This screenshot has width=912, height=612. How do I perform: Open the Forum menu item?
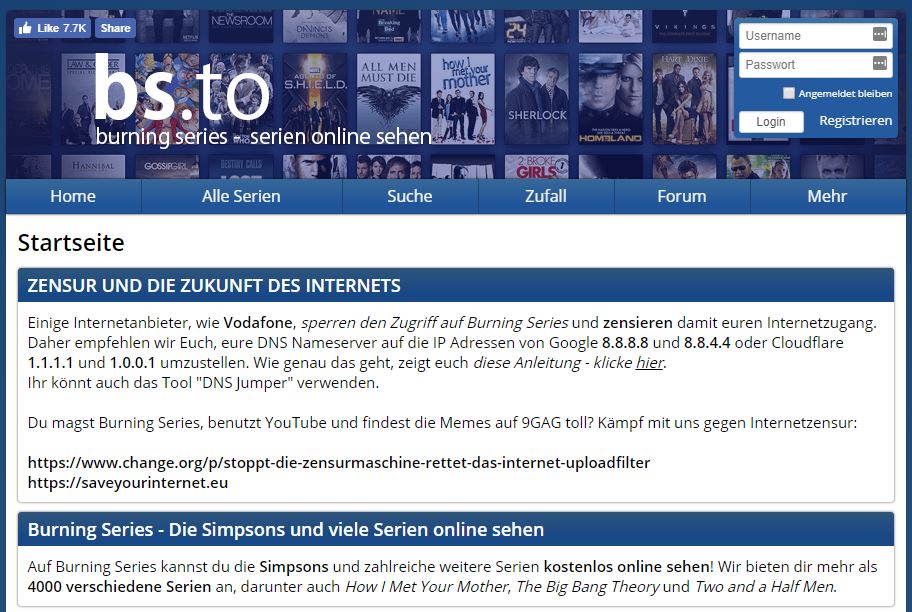(682, 196)
